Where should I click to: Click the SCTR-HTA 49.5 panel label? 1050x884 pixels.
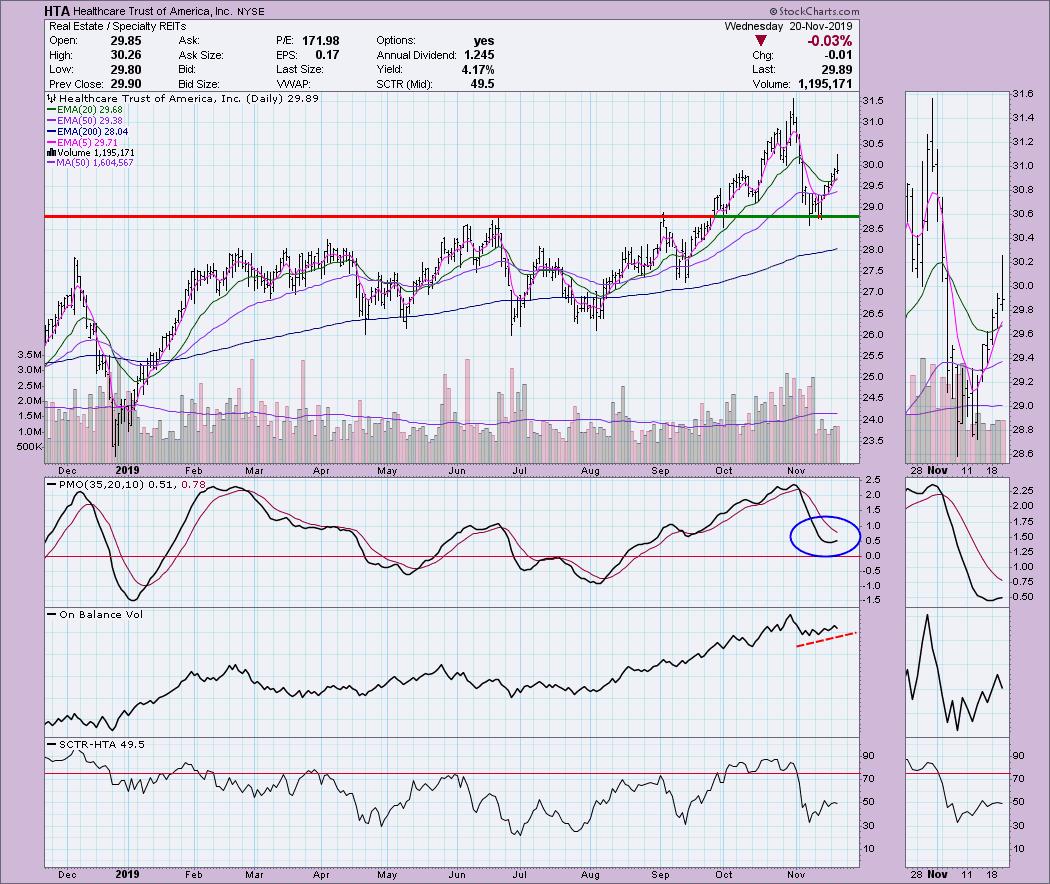pyautogui.click(x=94, y=744)
